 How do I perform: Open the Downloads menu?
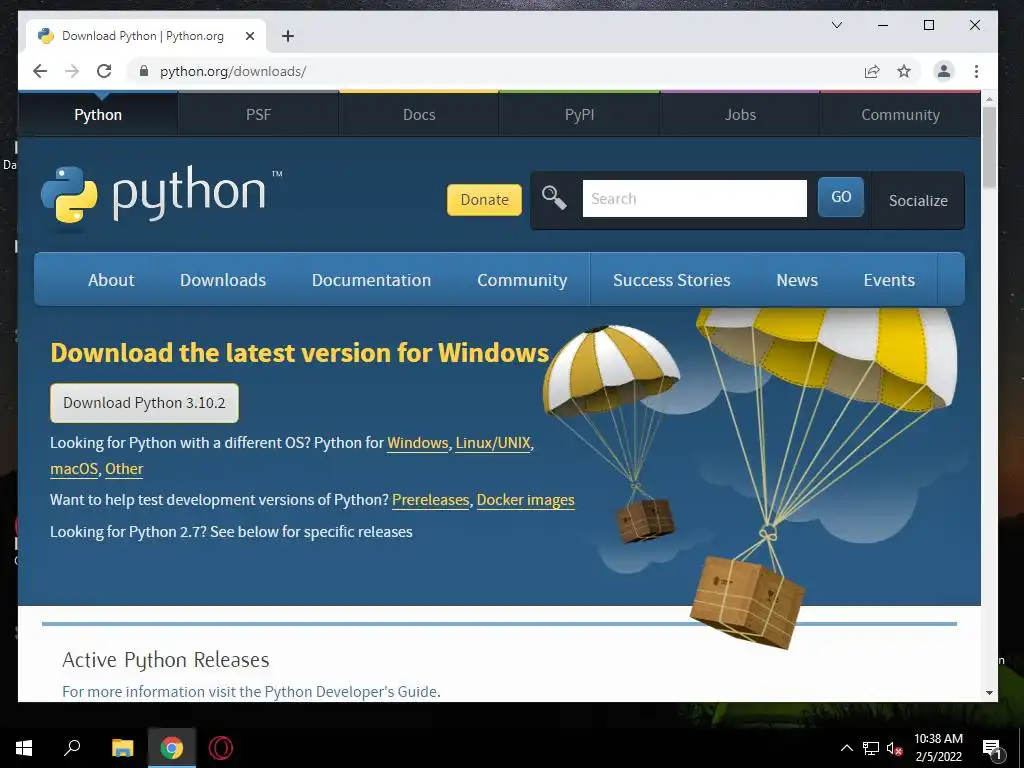[x=223, y=280]
